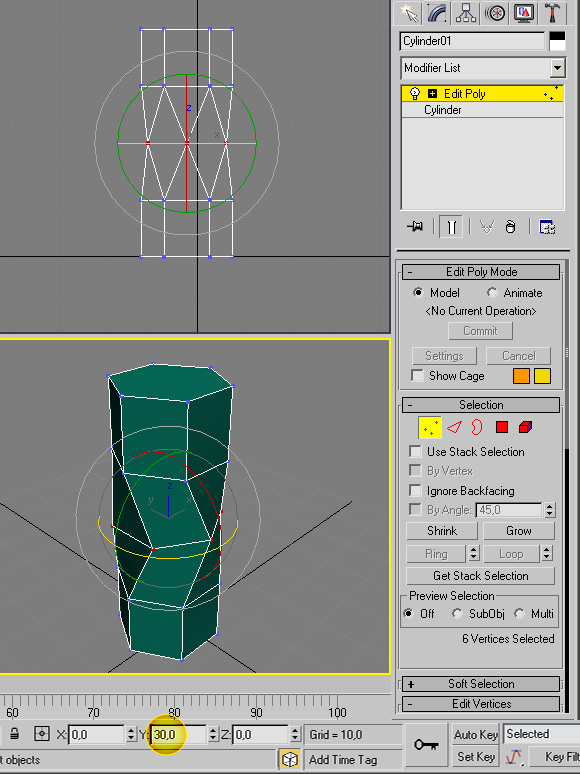Image resolution: width=580 pixels, height=774 pixels.
Task: Select the Animate radio button
Action: 492,293
